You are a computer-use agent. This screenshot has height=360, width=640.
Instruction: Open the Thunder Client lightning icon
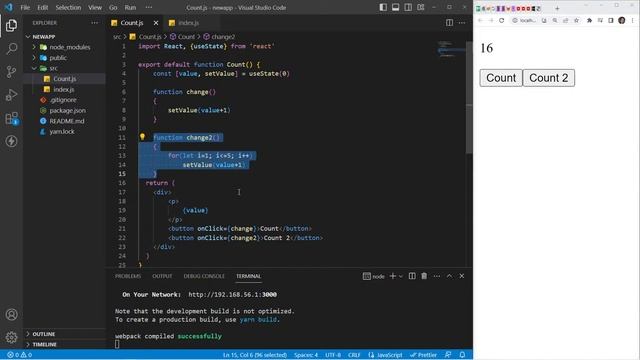(11, 141)
